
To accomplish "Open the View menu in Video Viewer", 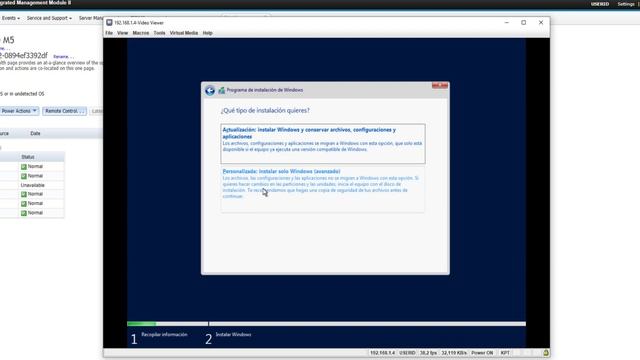I will (122, 33).
